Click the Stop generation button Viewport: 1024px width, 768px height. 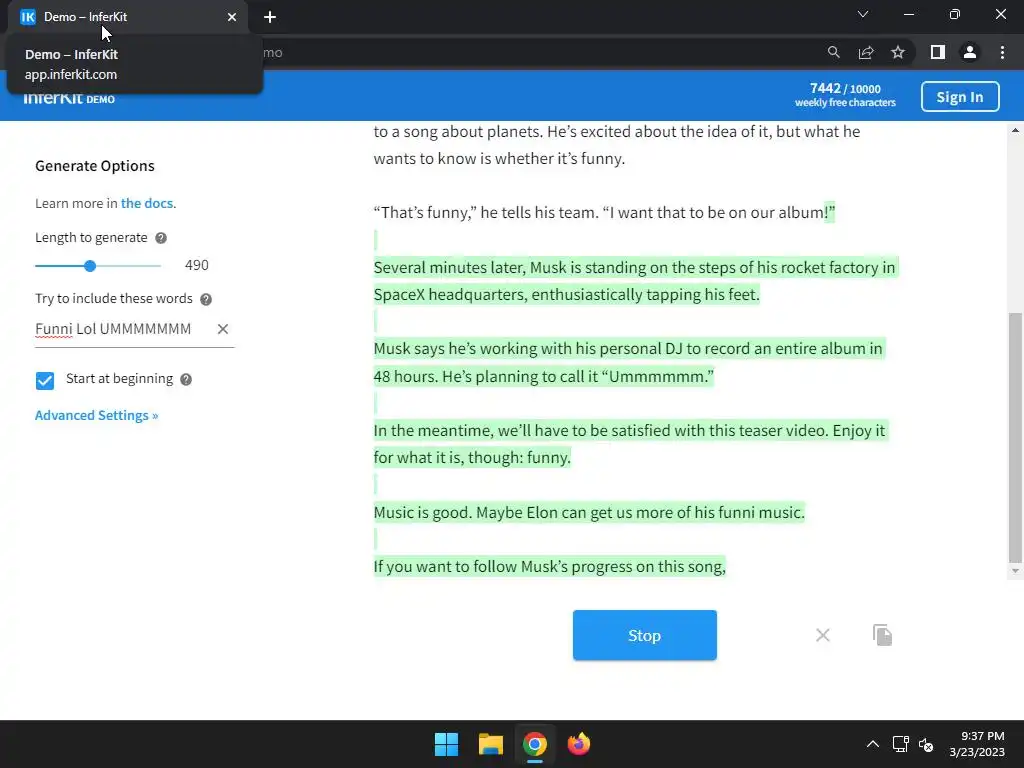[644, 635]
